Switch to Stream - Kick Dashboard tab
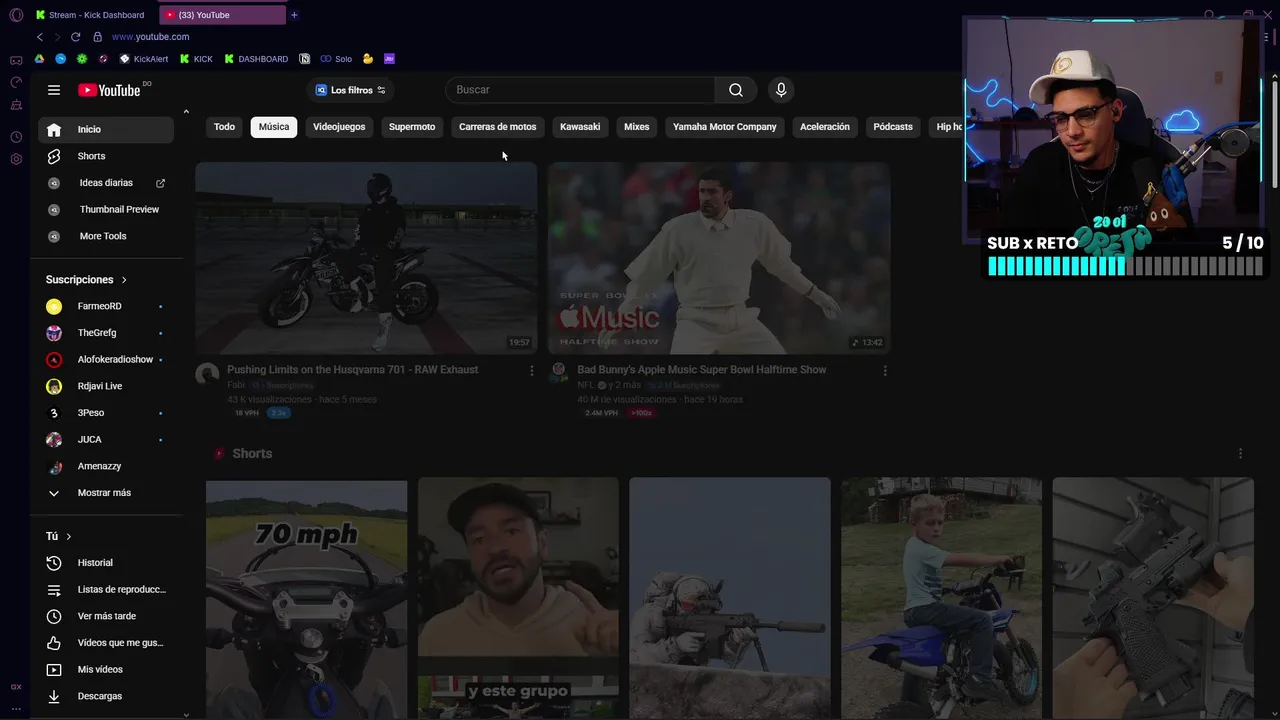Viewport: 1280px width, 720px height. (x=93, y=15)
